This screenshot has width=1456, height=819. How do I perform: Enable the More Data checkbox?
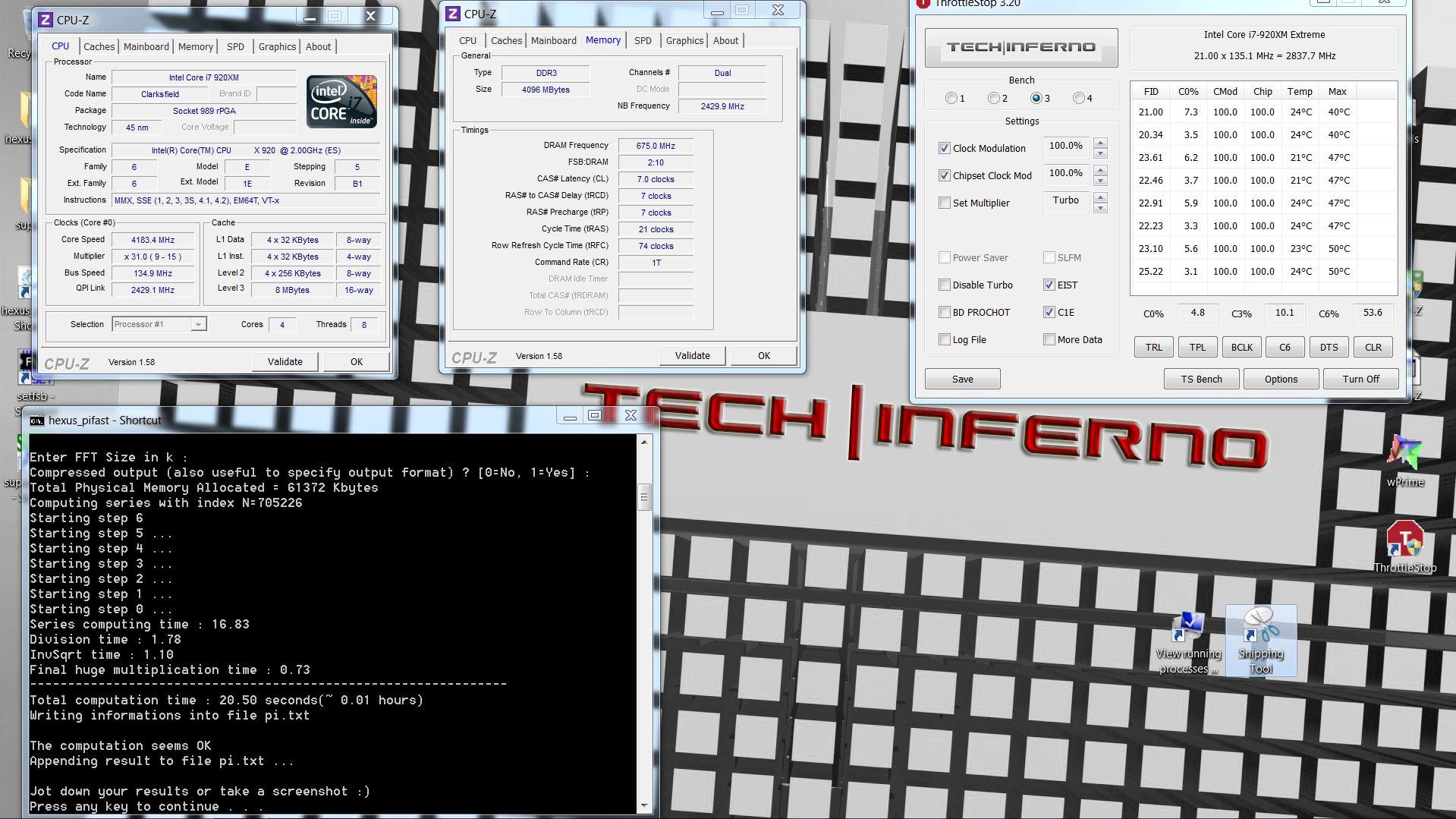point(1049,339)
